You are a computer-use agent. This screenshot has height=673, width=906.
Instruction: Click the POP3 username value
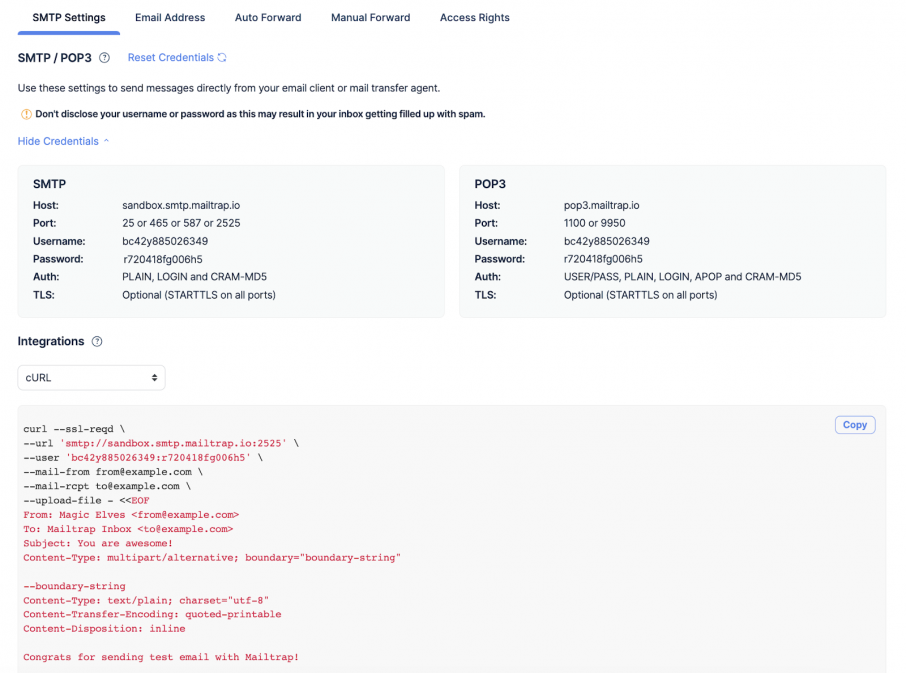[605, 241]
